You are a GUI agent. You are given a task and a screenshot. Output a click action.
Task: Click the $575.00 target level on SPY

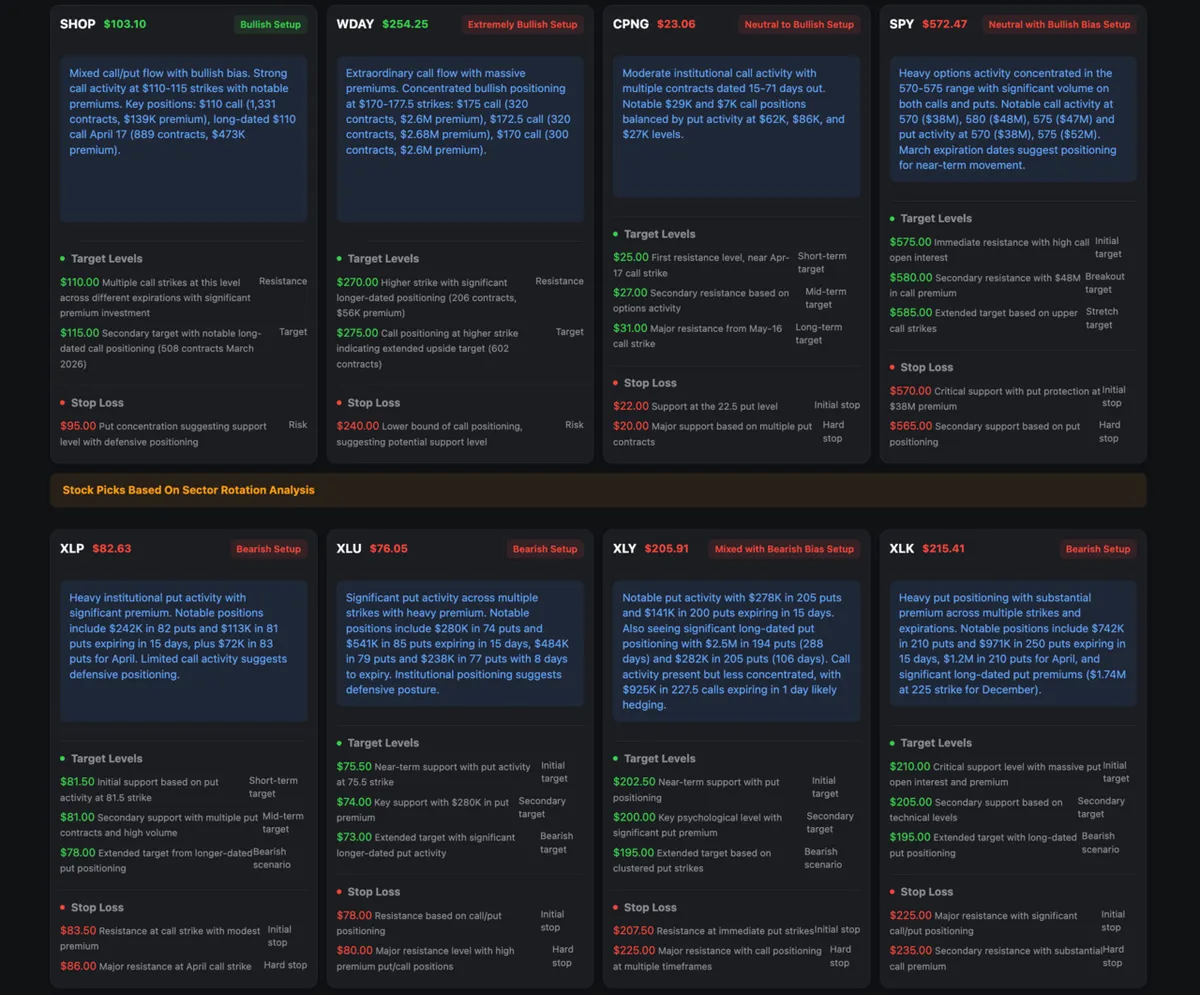(x=910, y=242)
